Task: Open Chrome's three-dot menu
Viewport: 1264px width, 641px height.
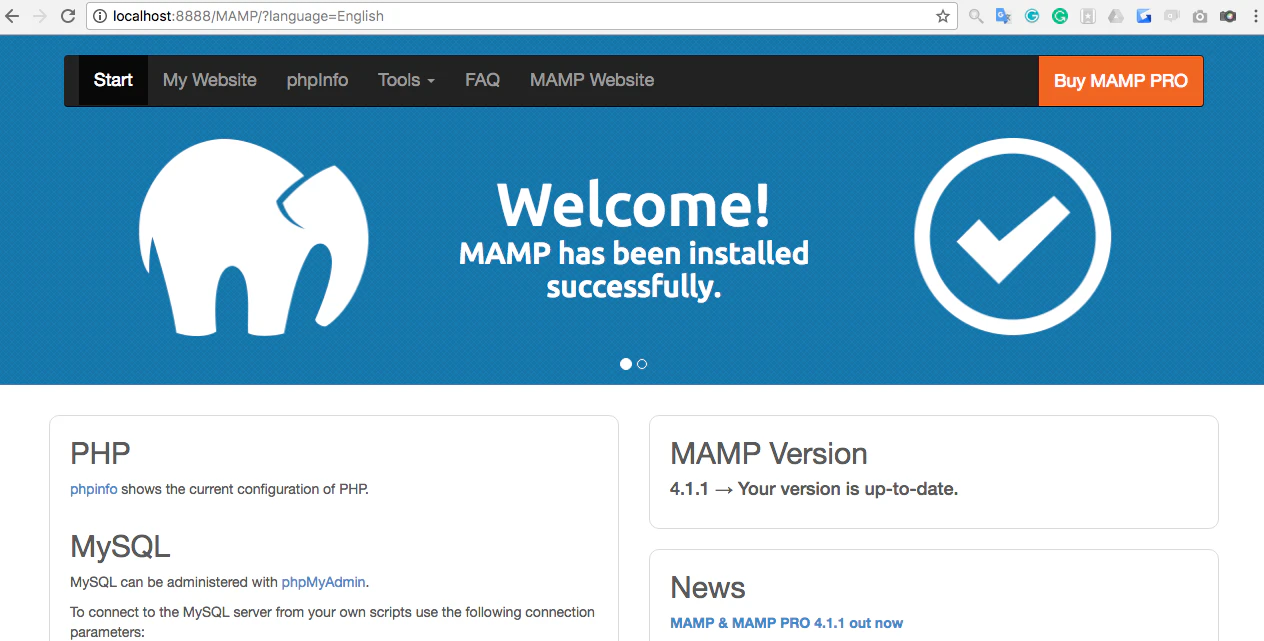Action: (x=1256, y=16)
